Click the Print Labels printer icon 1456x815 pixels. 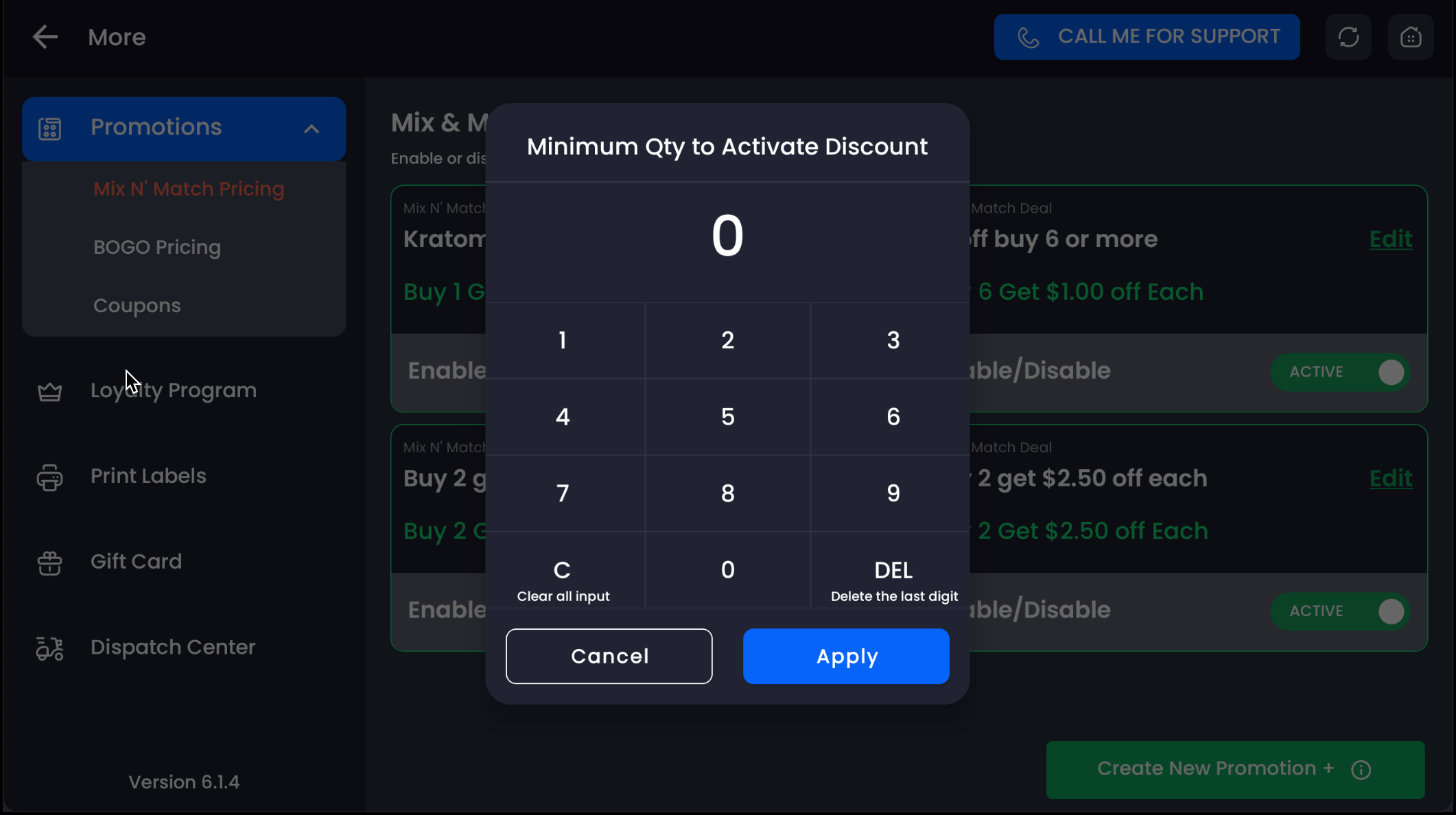49,477
